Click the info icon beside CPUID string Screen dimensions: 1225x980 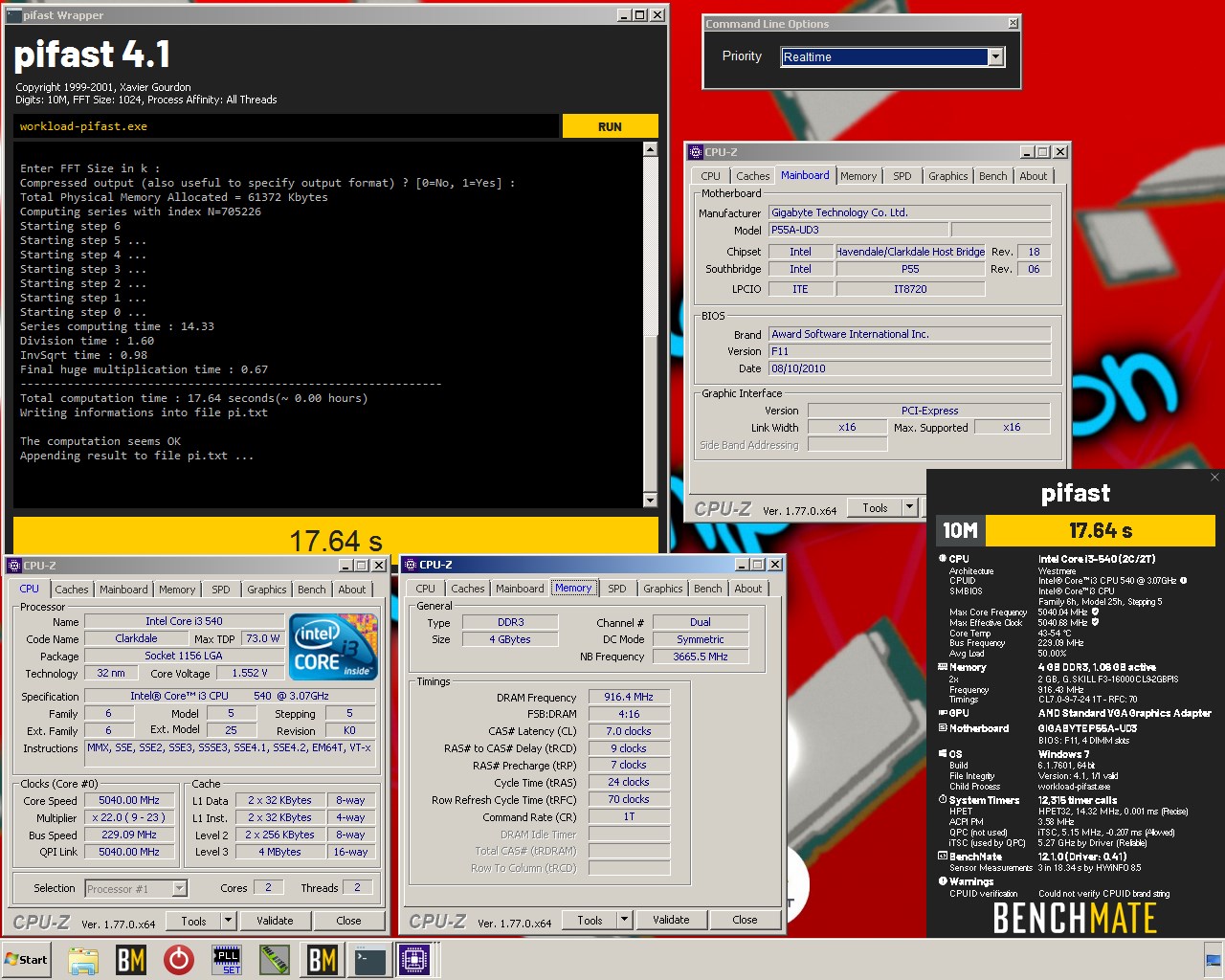[x=1184, y=580]
